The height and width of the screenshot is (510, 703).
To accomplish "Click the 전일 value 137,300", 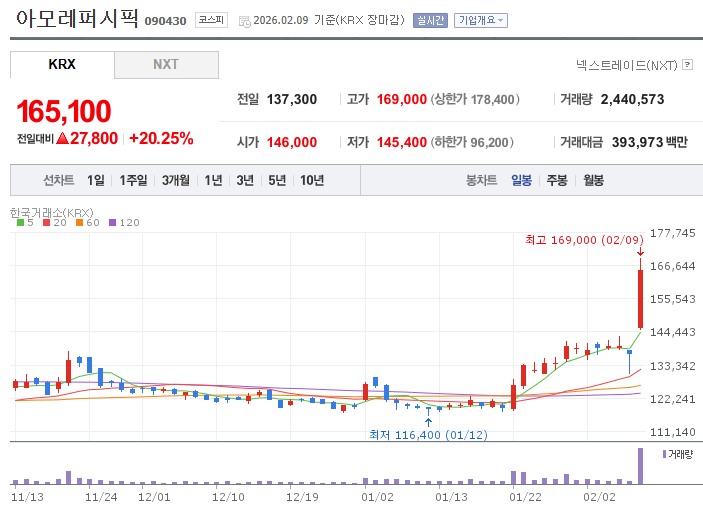I will click(292, 99).
